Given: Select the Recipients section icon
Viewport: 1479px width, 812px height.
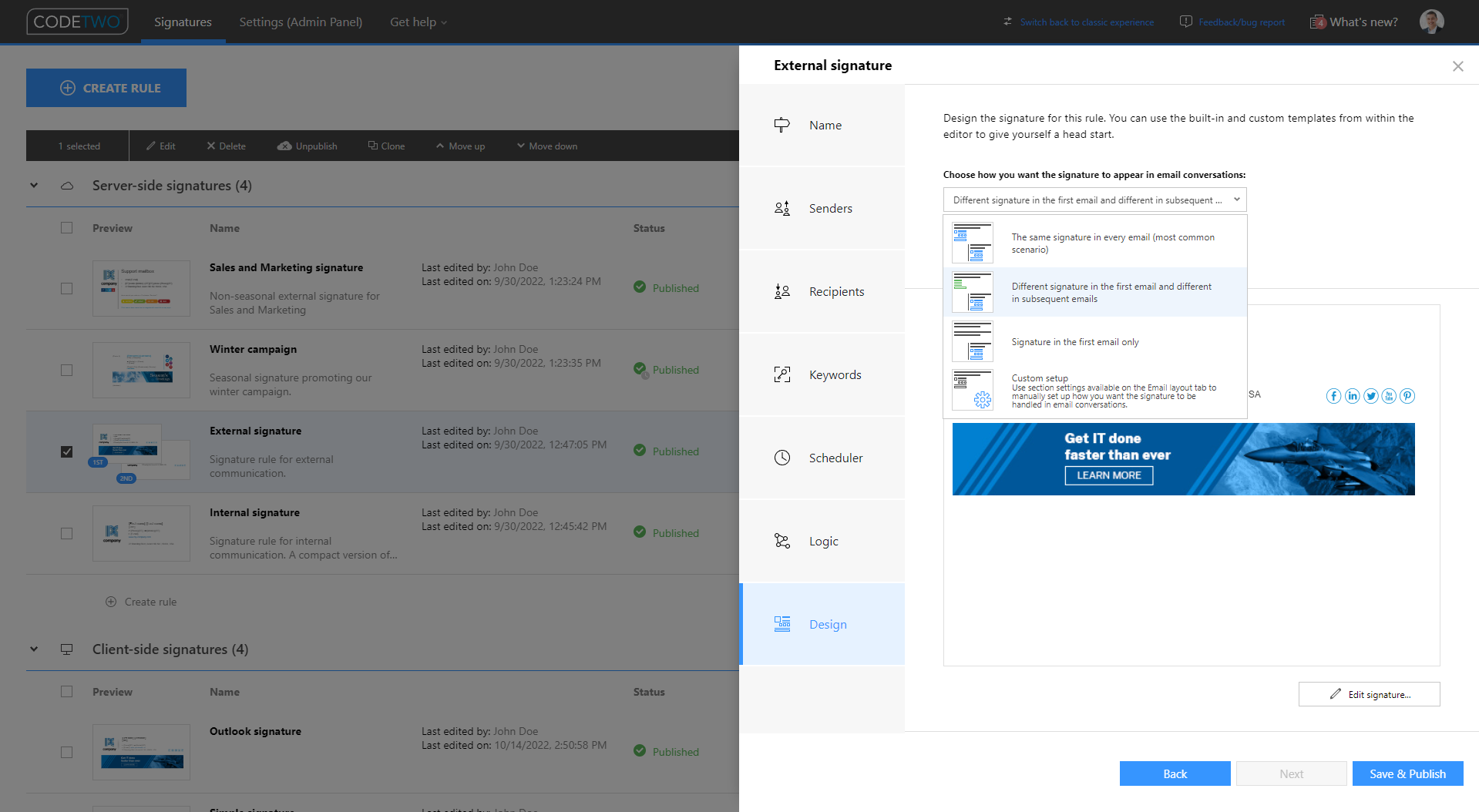Looking at the screenshot, I should pyautogui.click(x=782, y=291).
